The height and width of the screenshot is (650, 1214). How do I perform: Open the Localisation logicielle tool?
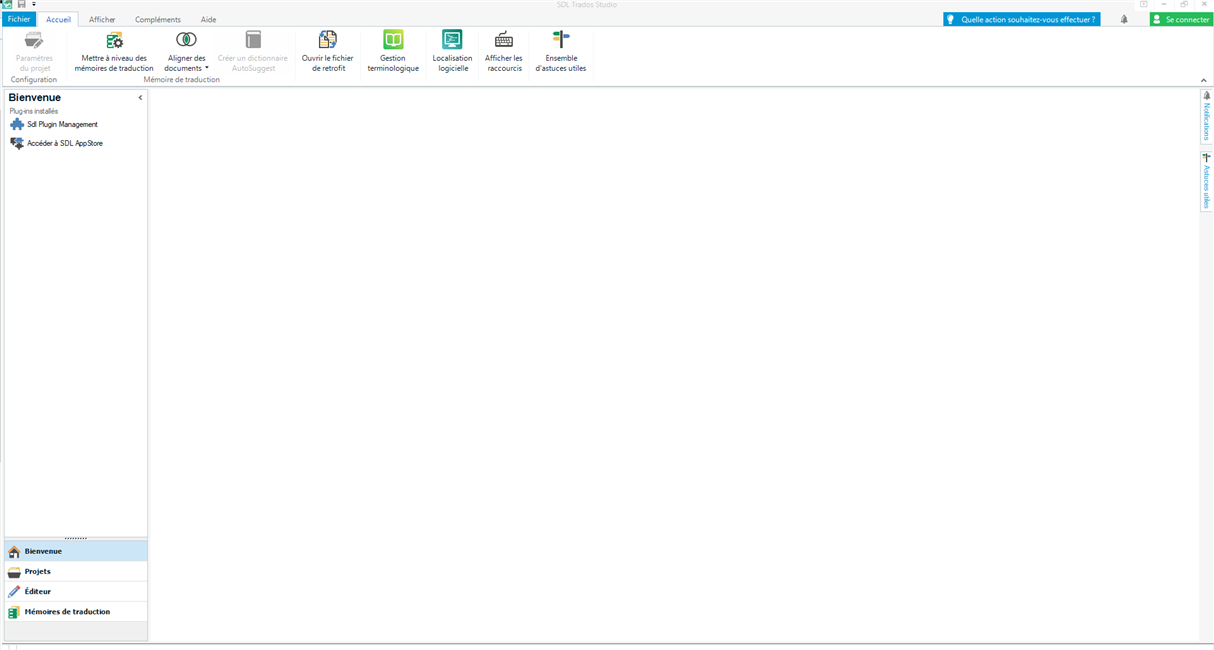pos(452,50)
